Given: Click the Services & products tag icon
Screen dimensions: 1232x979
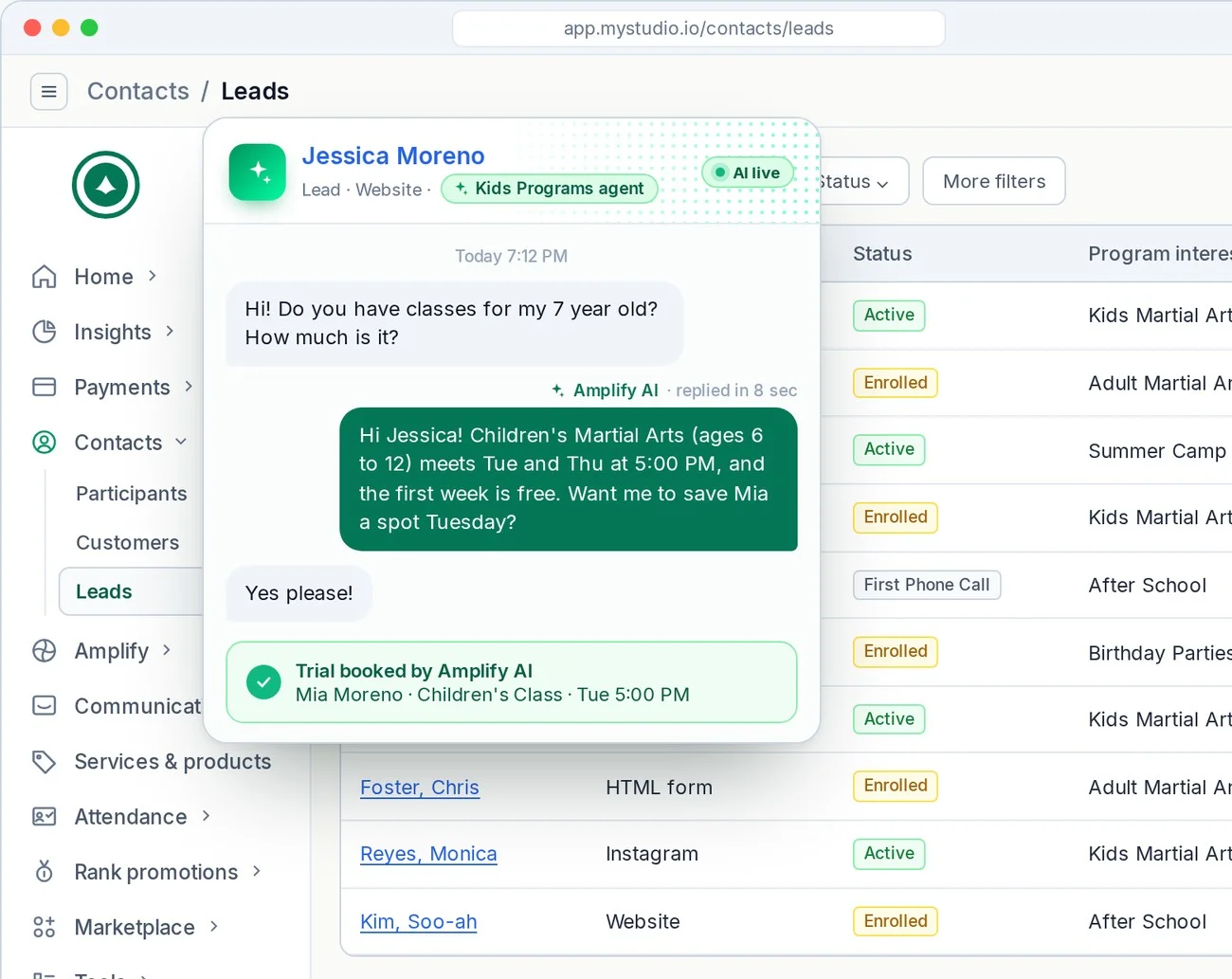Looking at the screenshot, I should (45, 762).
